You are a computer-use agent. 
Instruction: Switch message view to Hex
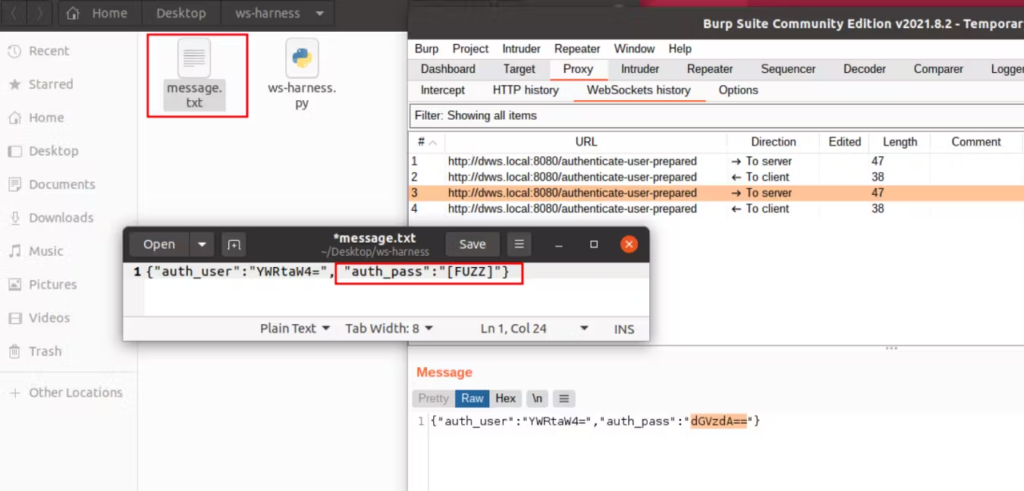[x=505, y=398]
